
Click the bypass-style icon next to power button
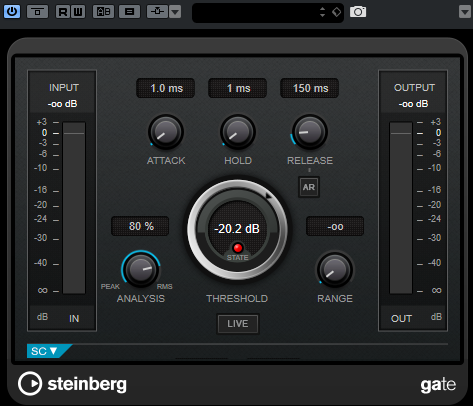pyautogui.click(x=37, y=12)
